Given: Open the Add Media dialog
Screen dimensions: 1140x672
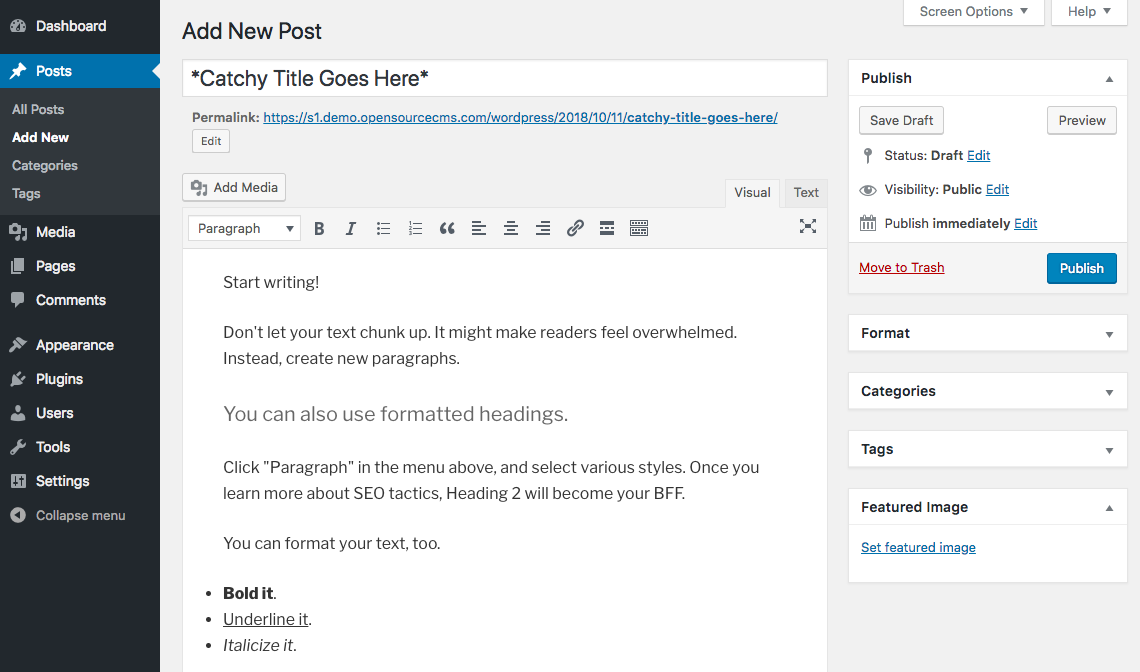Looking at the screenshot, I should point(233,187).
